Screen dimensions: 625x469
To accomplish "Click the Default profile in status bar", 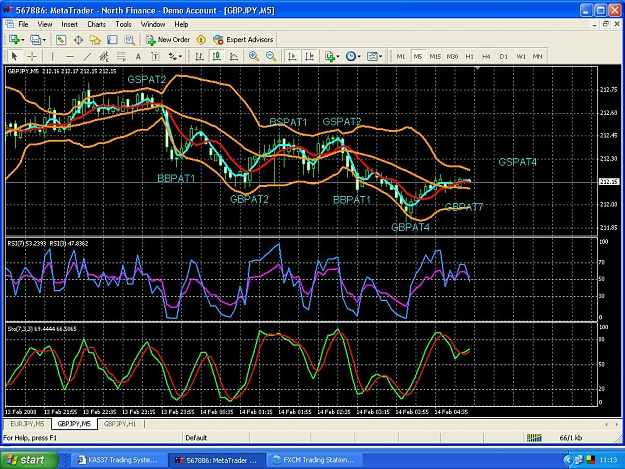I will (x=196, y=438).
